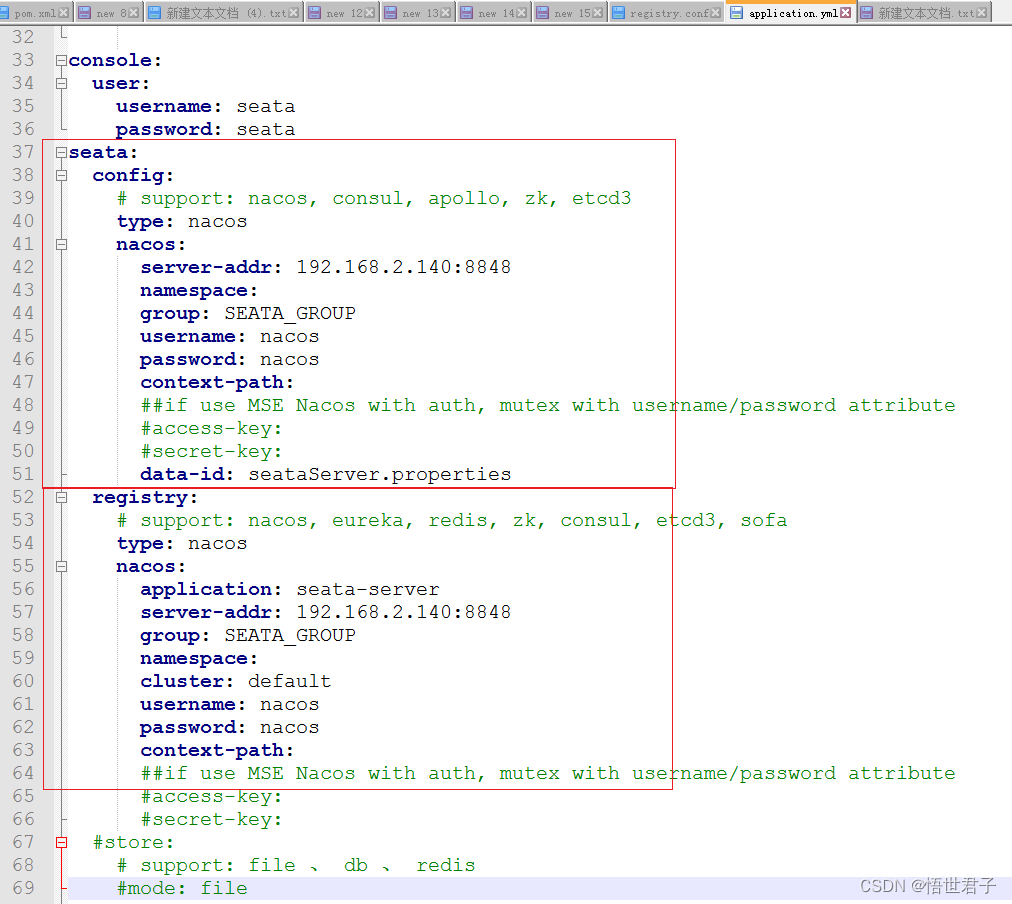Click the #secret-key: comment on line 66
Image resolution: width=1012 pixels, height=904 pixels.
(212, 819)
